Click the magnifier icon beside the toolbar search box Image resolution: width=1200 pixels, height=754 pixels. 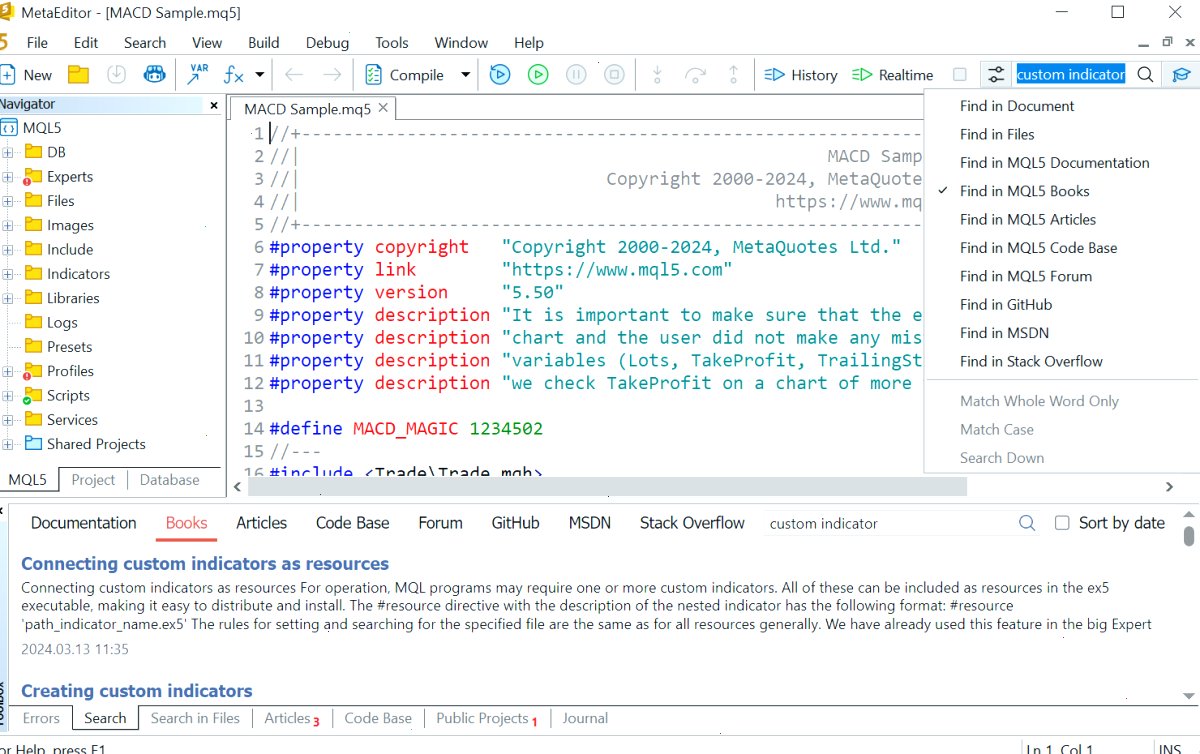tap(1146, 75)
